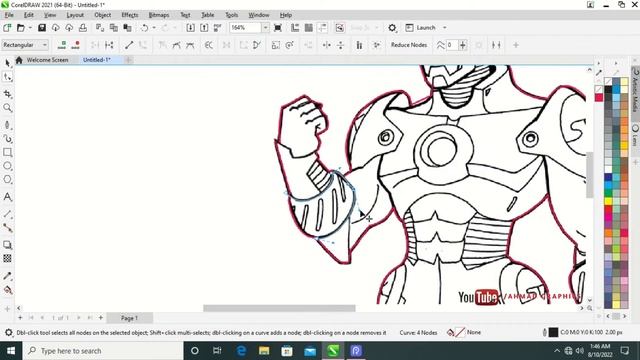Open the Object menu
The image size is (640, 360).
coord(102,15)
